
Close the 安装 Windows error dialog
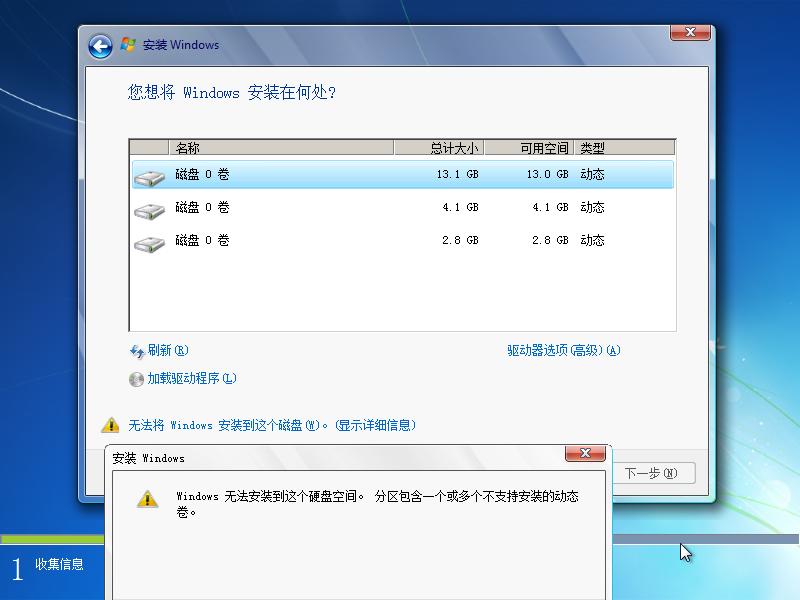pos(585,453)
